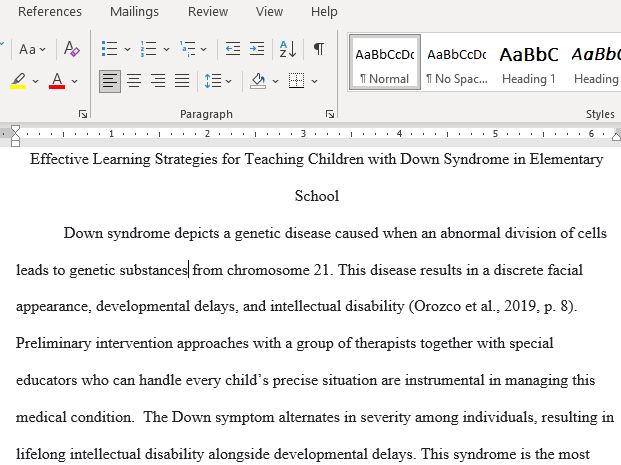Open the Change Case dropdown arrow
The height and width of the screenshot is (465, 621).
point(43,50)
